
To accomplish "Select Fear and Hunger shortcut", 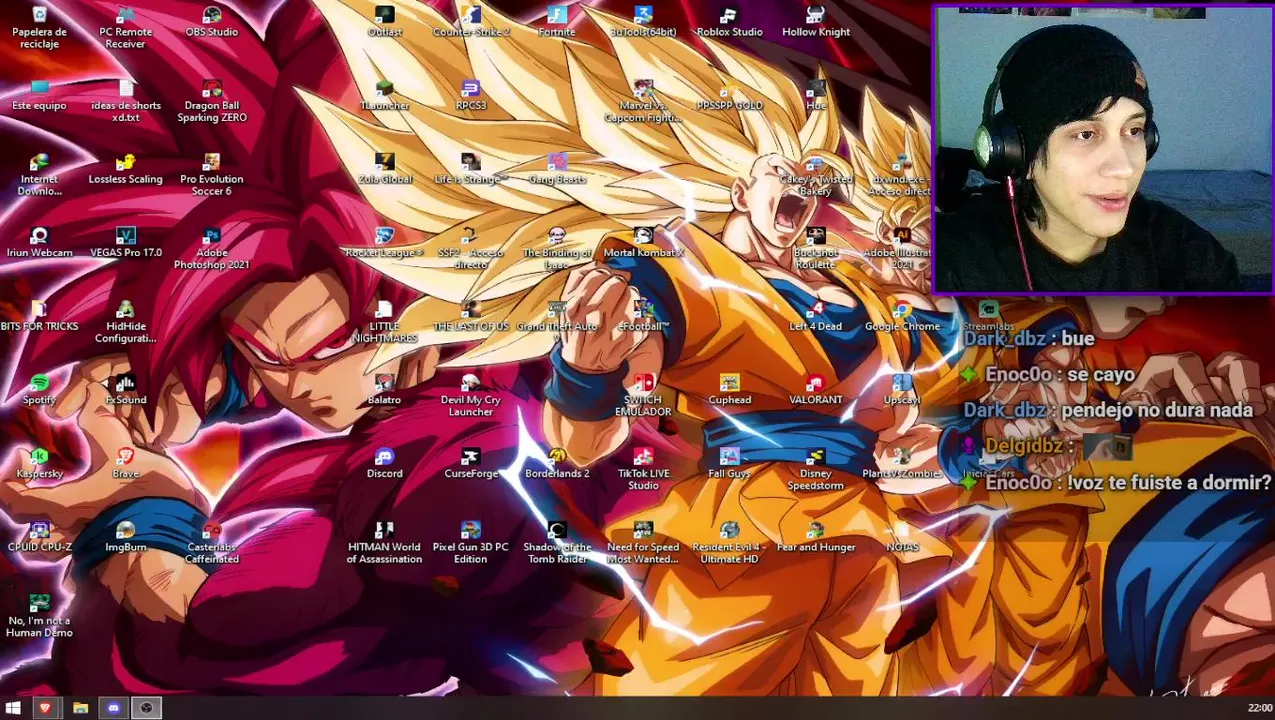I will 816,536.
